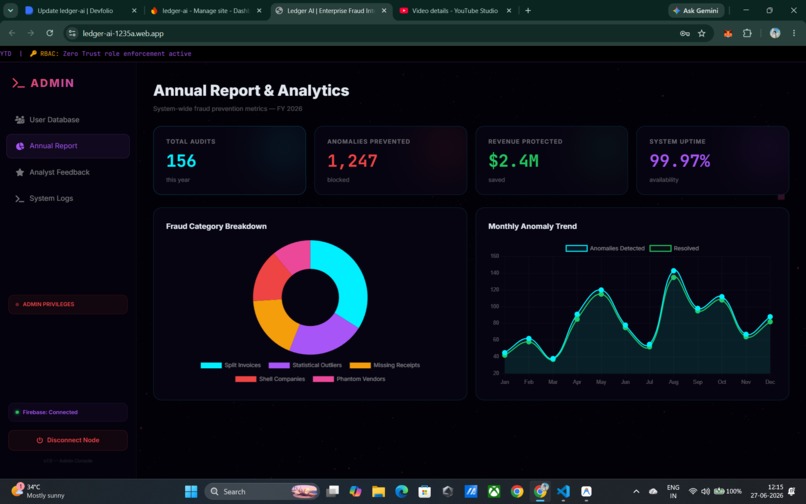
Task: Open the weather widget showing 34°C
Action: click(39, 491)
